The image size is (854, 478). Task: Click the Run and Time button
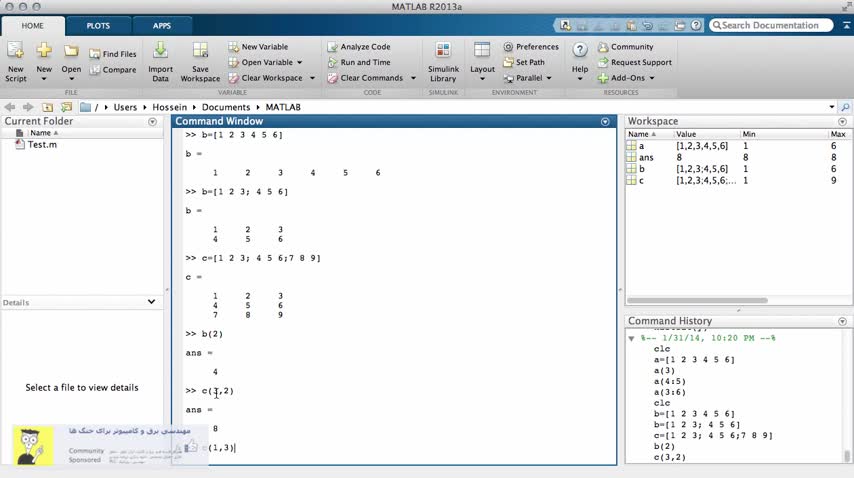click(x=365, y=62)
